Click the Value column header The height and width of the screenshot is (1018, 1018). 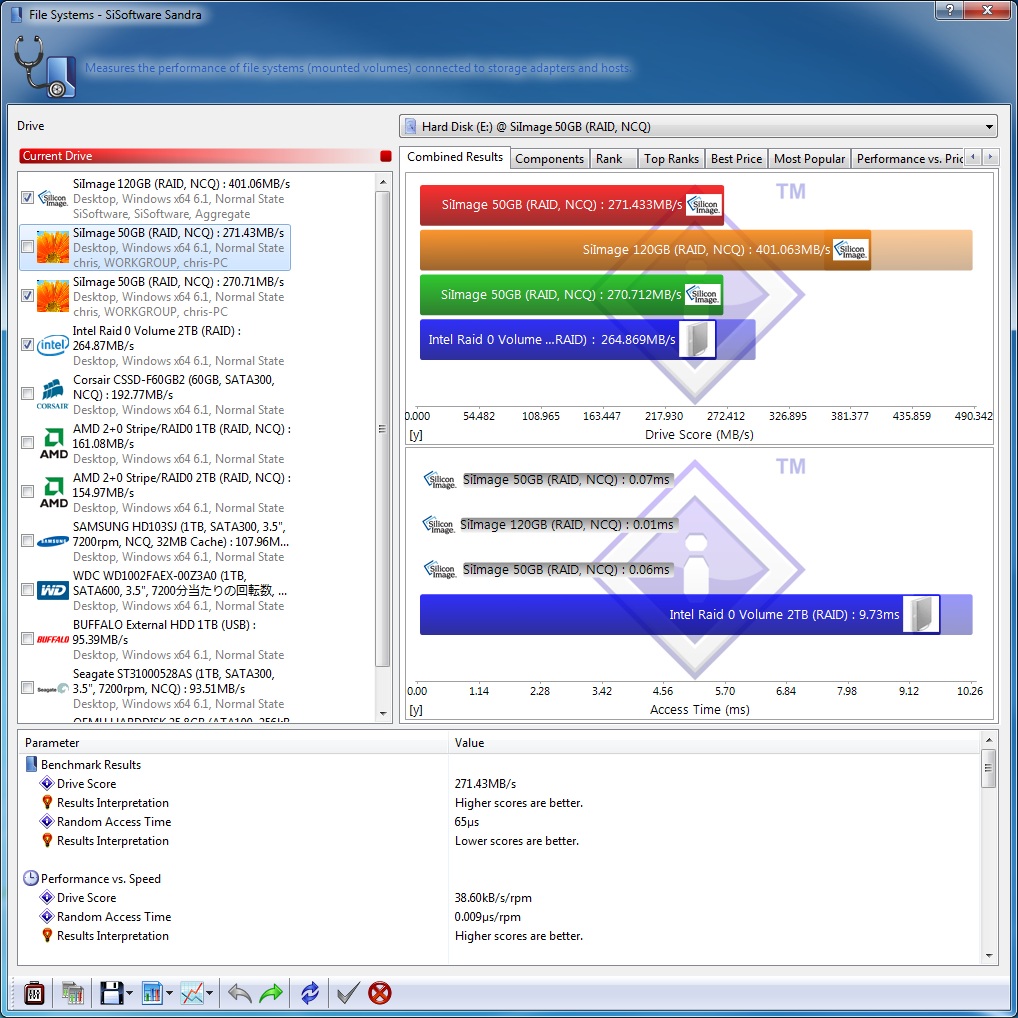pyautogui.click(x=714, y=743)
